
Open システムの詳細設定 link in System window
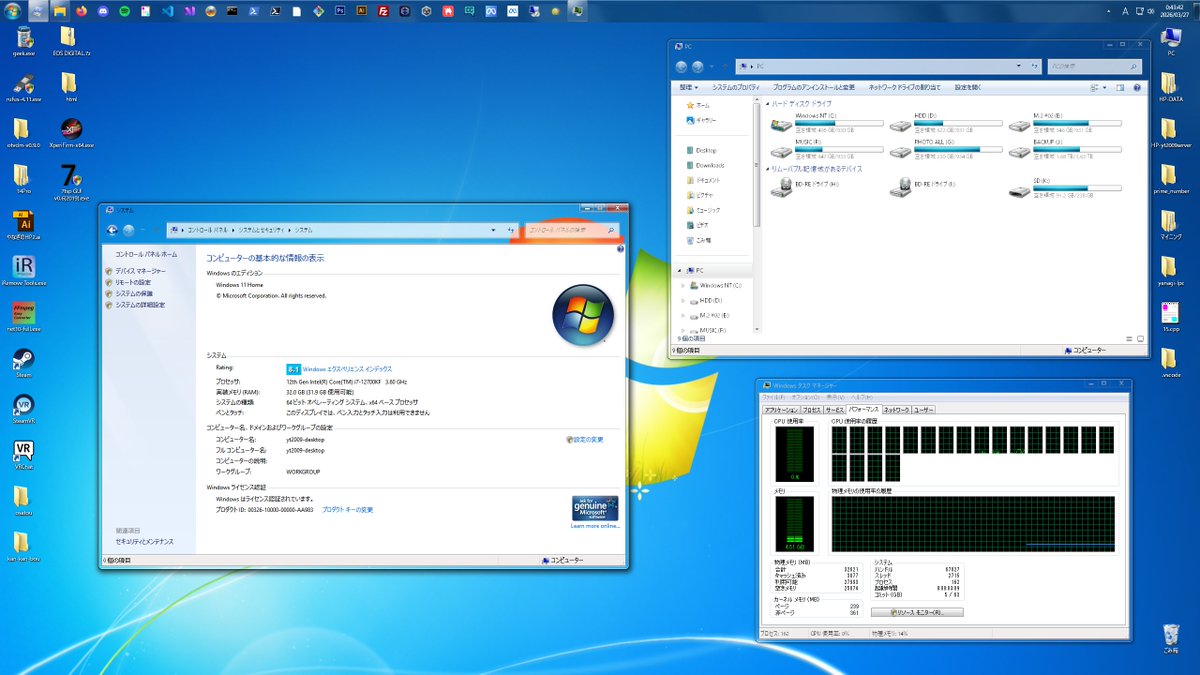pos(139,304)
